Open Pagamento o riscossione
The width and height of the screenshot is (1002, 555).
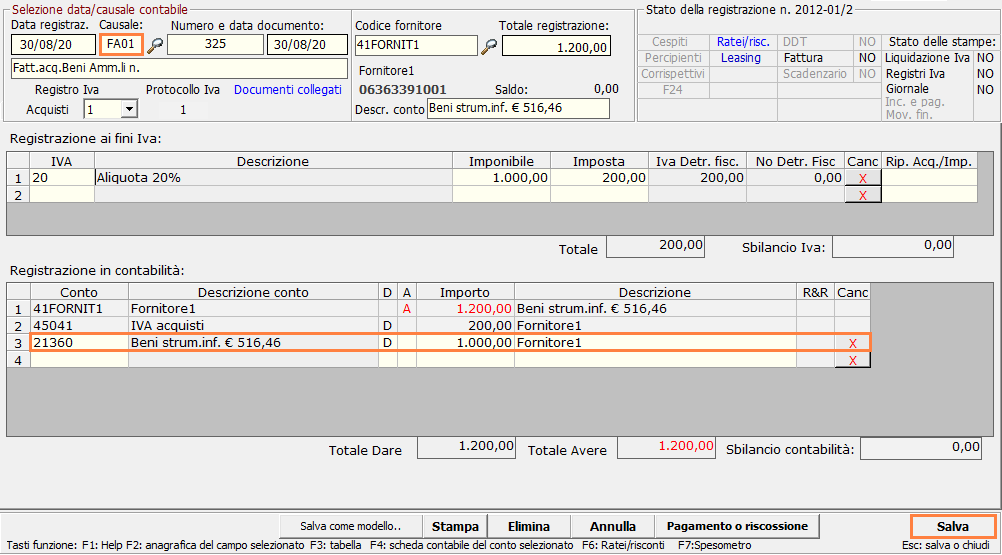737,526
